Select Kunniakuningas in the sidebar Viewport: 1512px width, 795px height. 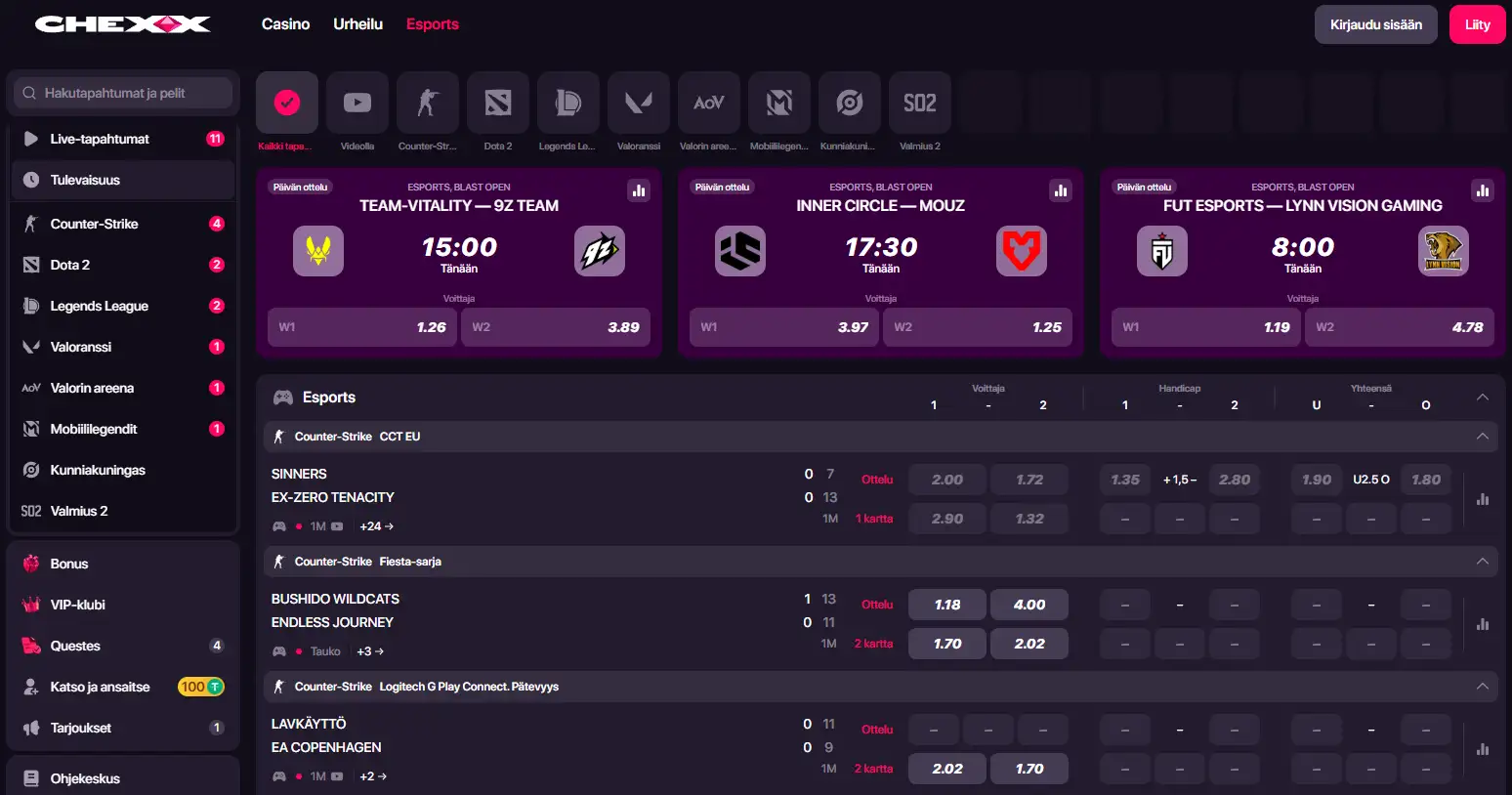coord(123,470)
